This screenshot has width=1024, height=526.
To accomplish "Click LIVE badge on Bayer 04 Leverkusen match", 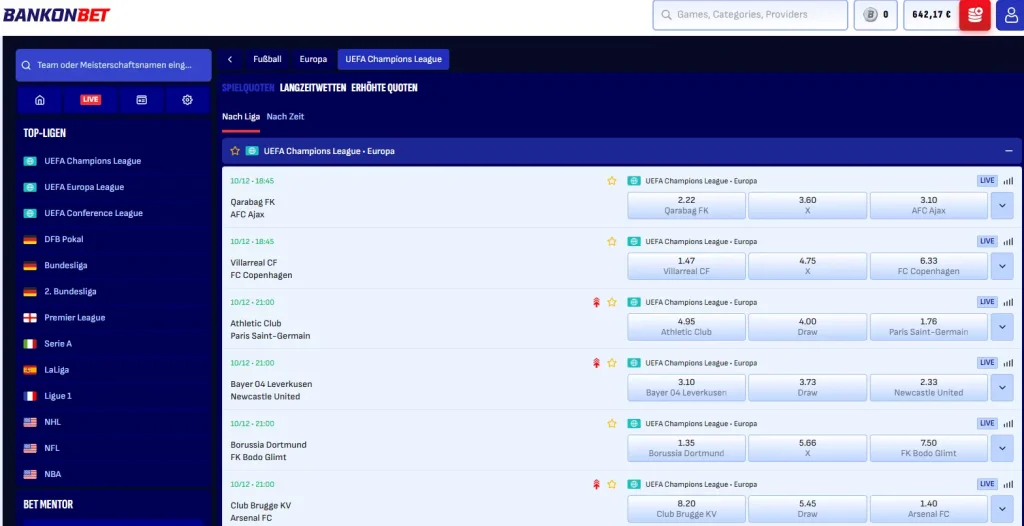I will click(x=987, y=363).
